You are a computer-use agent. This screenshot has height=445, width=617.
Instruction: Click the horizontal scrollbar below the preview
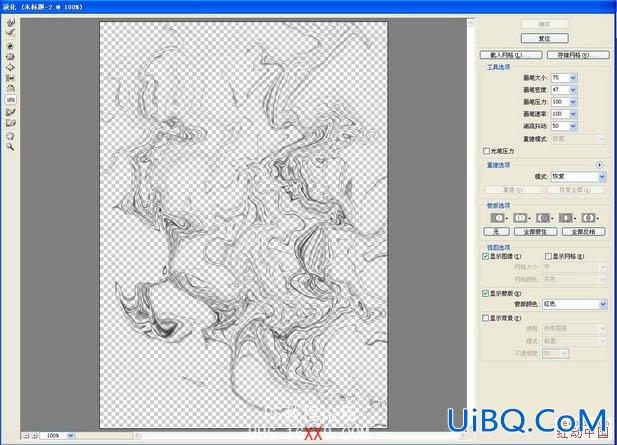(299, 436)
